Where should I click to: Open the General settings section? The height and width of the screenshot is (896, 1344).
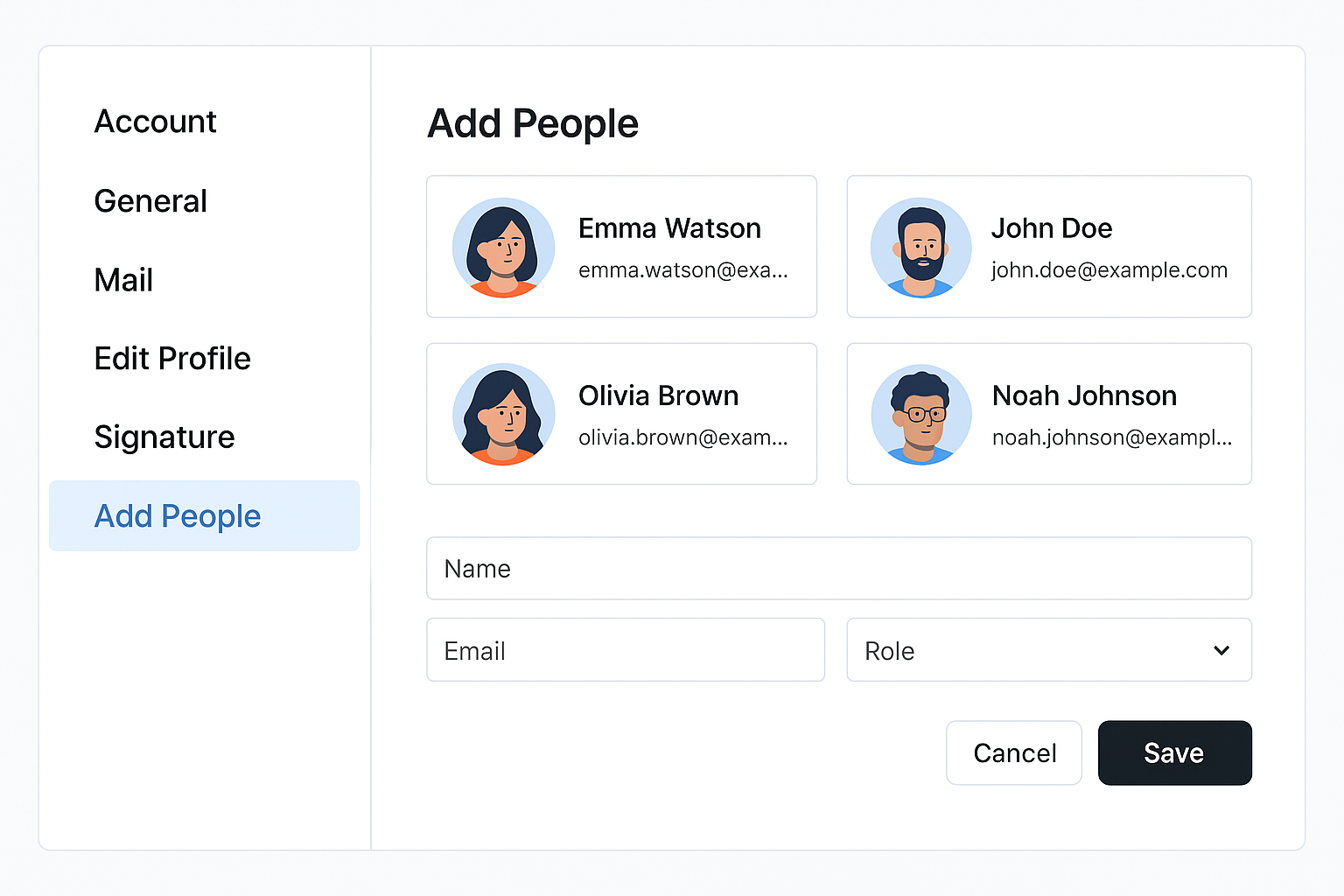(x=150, y=201)
